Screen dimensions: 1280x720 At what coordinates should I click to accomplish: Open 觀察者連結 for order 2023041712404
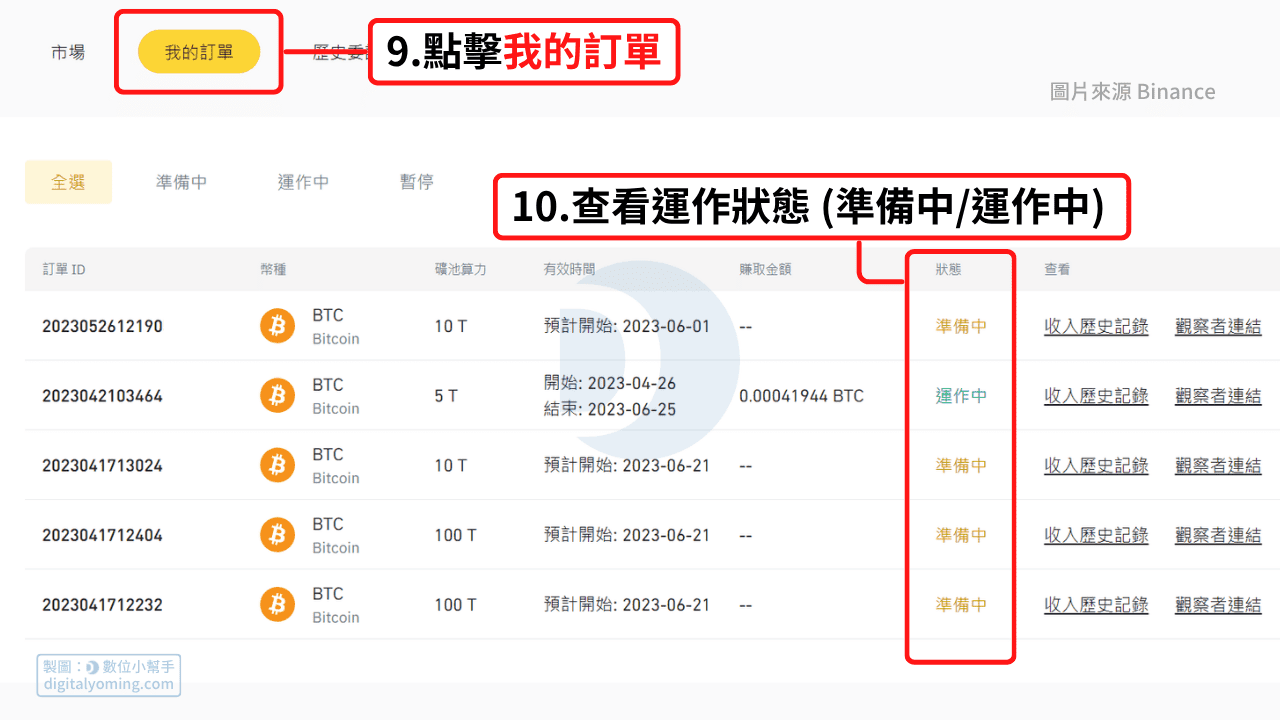click(x=1218, y=535)
